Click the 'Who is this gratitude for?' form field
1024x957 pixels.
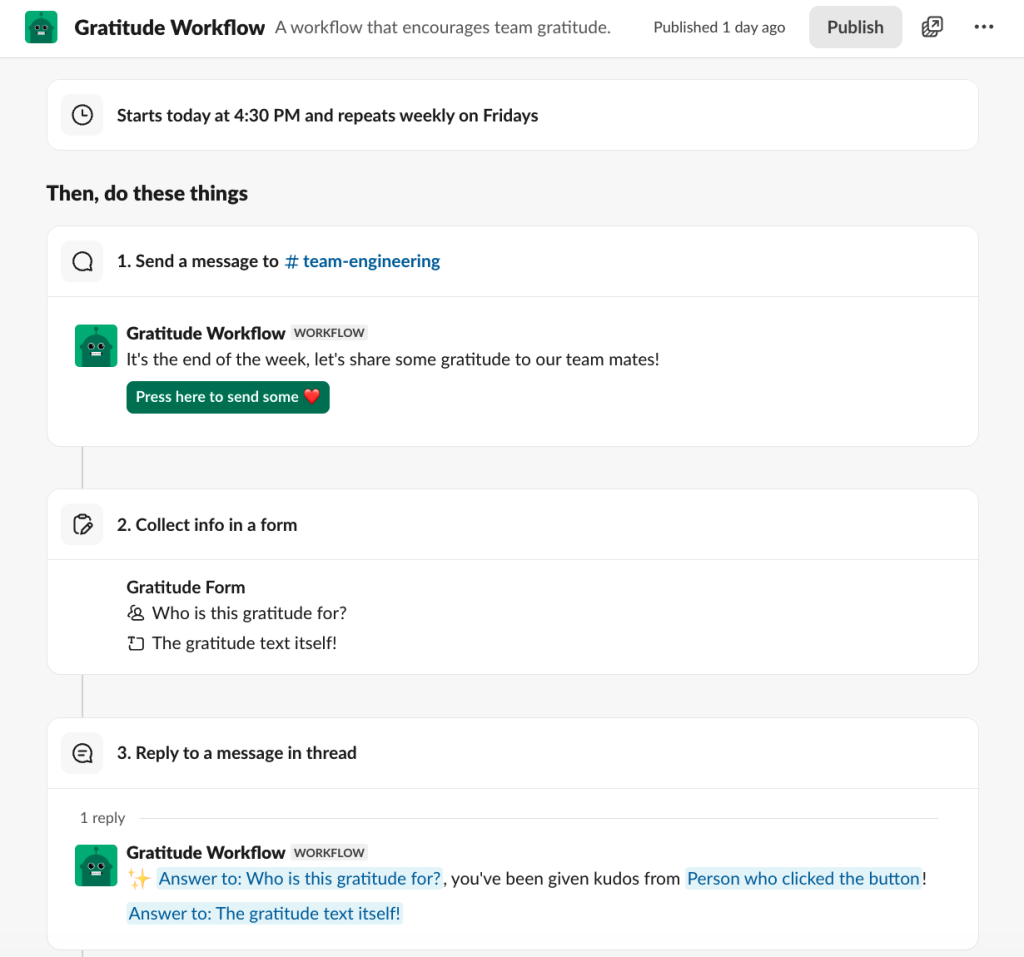[248, 613]
